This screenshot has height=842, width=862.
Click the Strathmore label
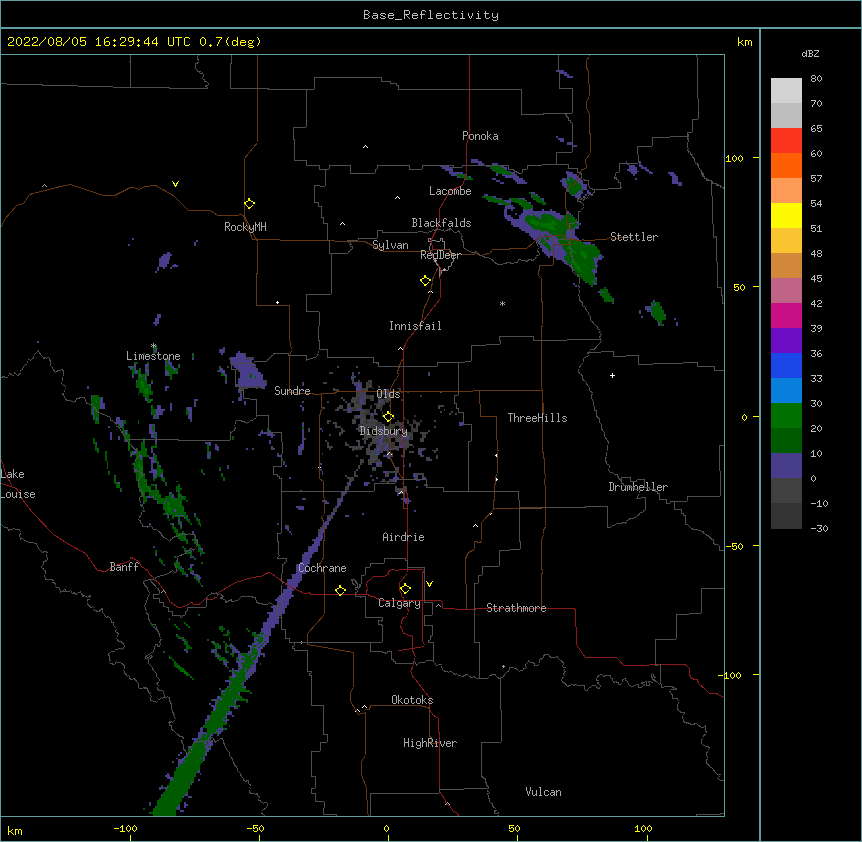[516, 608]
